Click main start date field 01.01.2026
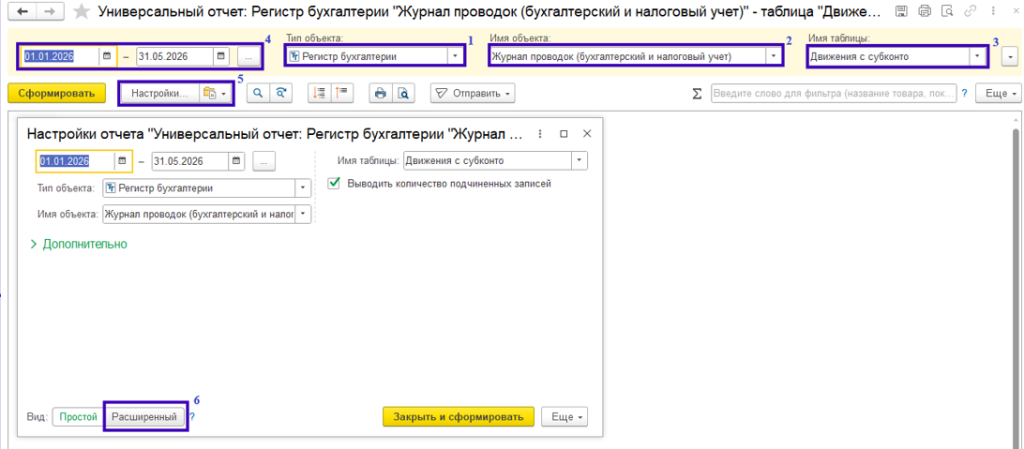The height and width of the screenshot is (449, 1024). click(x=61, y=57)
